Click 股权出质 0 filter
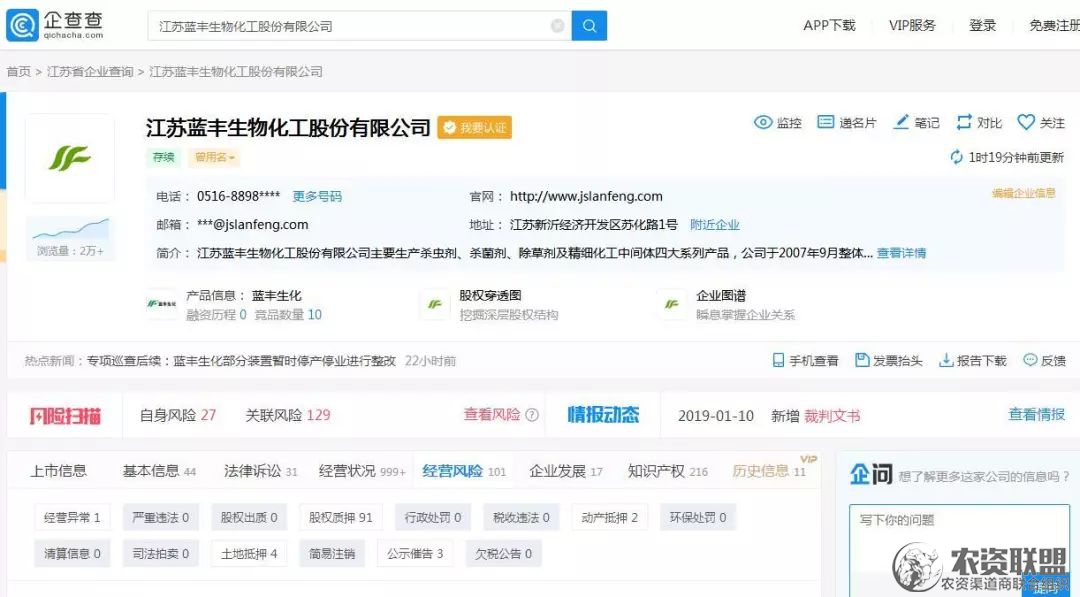Image resolution: width=1080 pixels, height=597 pixels. click(249, 517)
